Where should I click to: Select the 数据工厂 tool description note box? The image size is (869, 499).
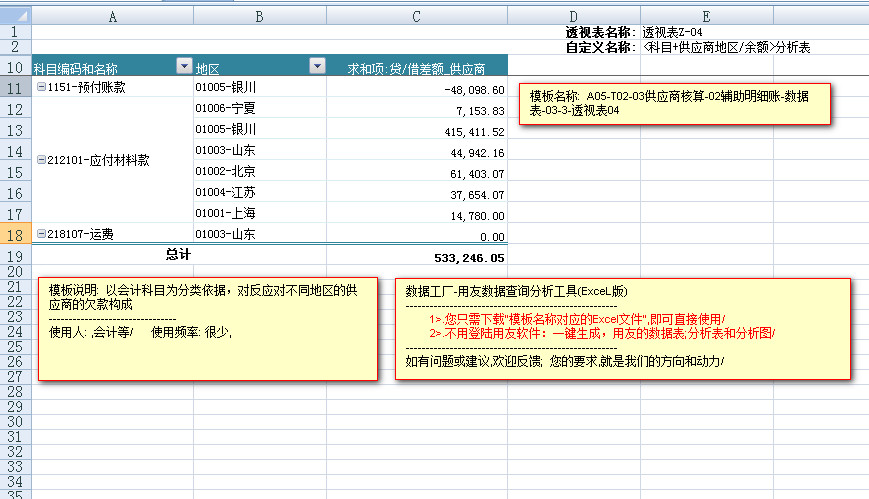[622, 328]
